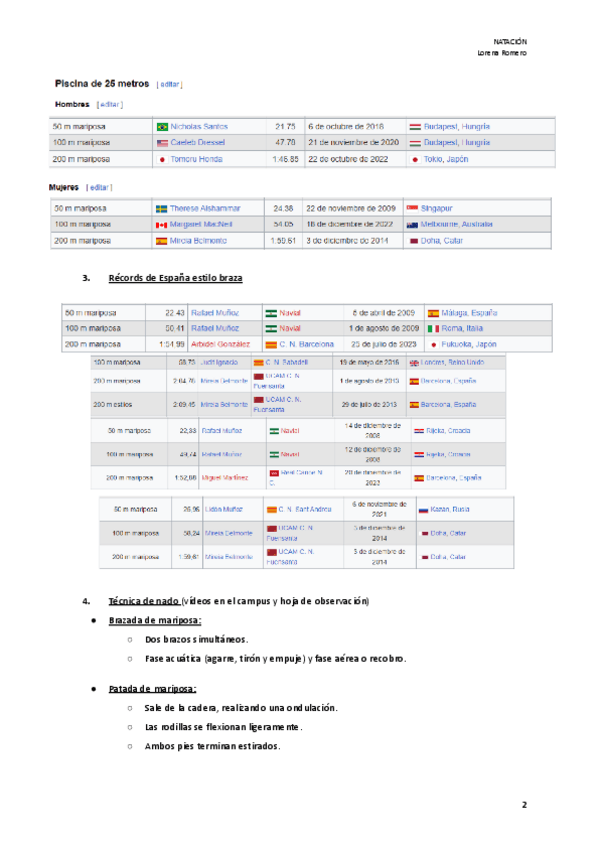Viewport: 600px width, 848px height.
Task: Click editar link next to Hombres heading
Action: click(109, 104)
